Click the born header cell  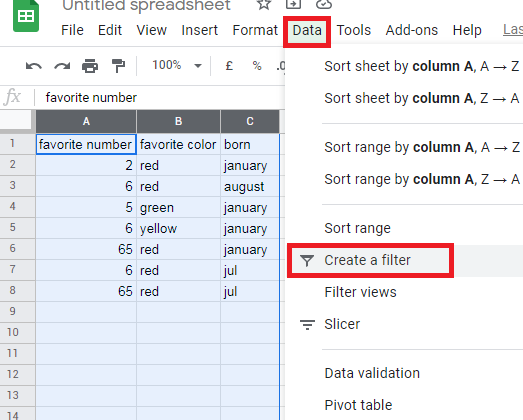tap(250, 144)
